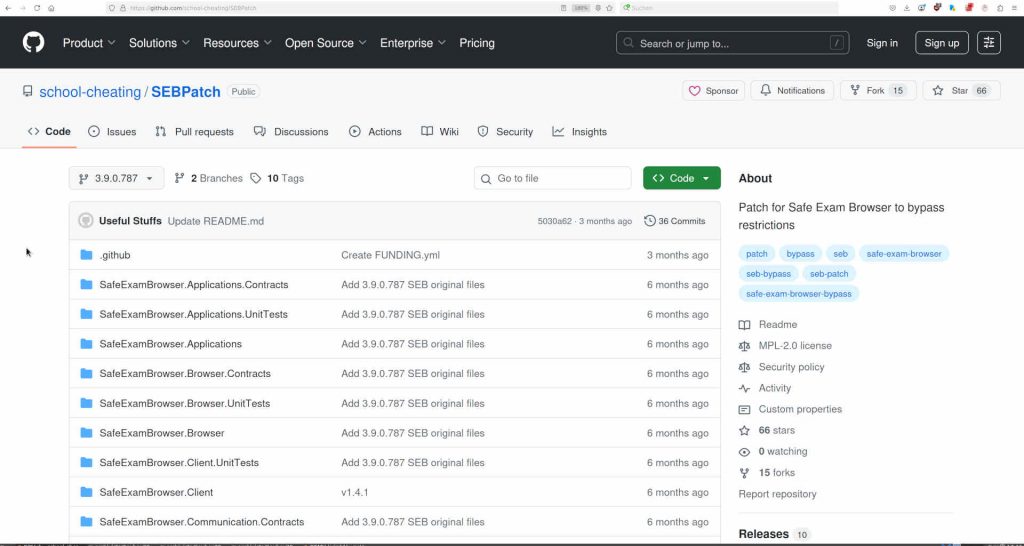Open SafeExamBrowser.Browser.Contracts folder
Viewport: 1024px width, 546px height.
coord(185,374)
